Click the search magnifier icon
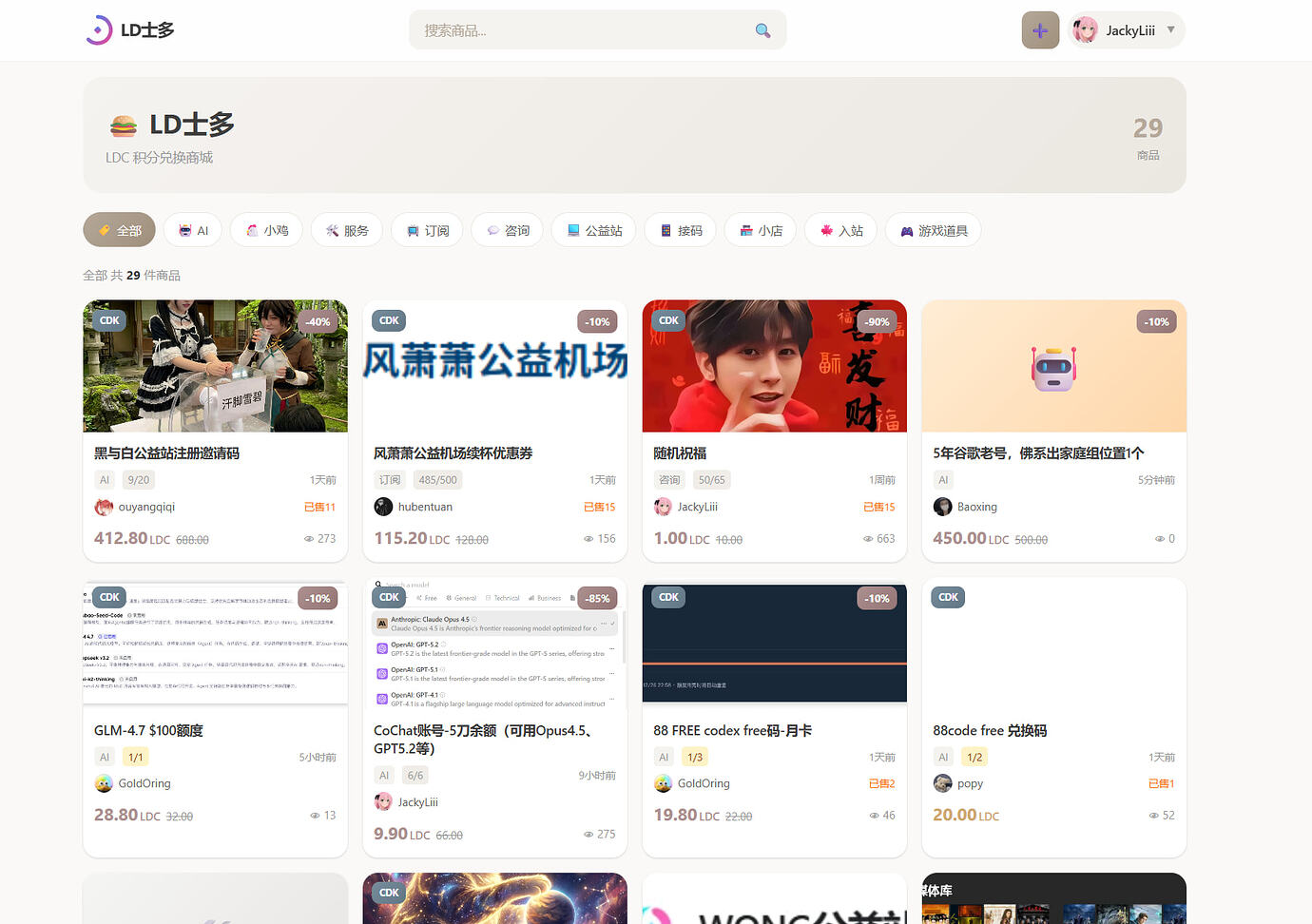 coord(762,30)
